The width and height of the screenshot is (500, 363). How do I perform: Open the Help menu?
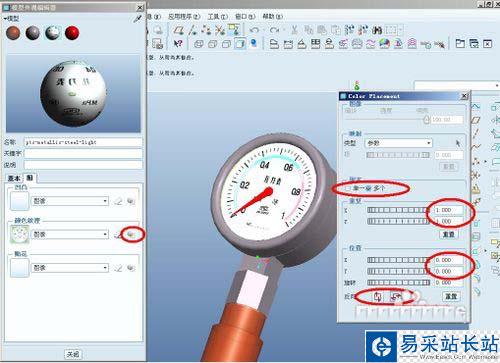pos(273,16)
